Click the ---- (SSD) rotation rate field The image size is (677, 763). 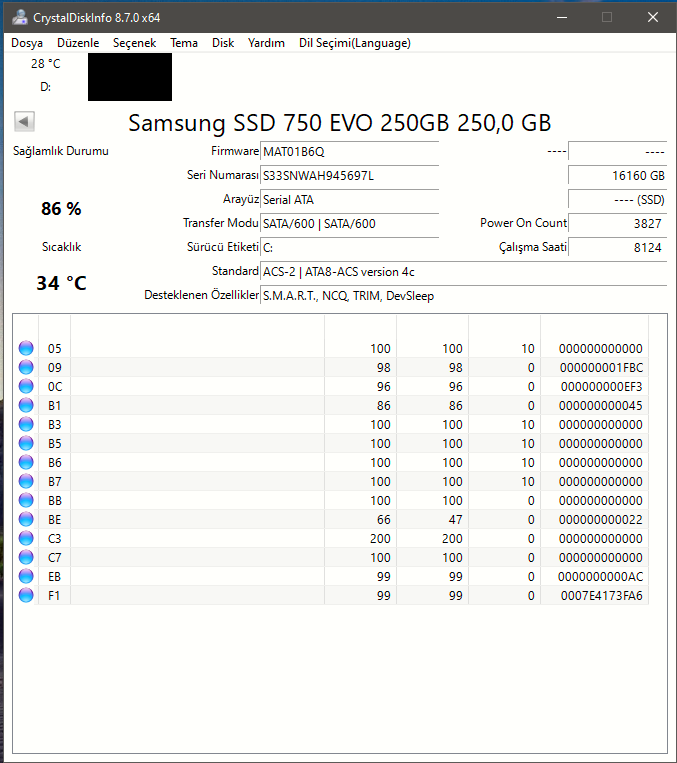click(x=617, y=200)
